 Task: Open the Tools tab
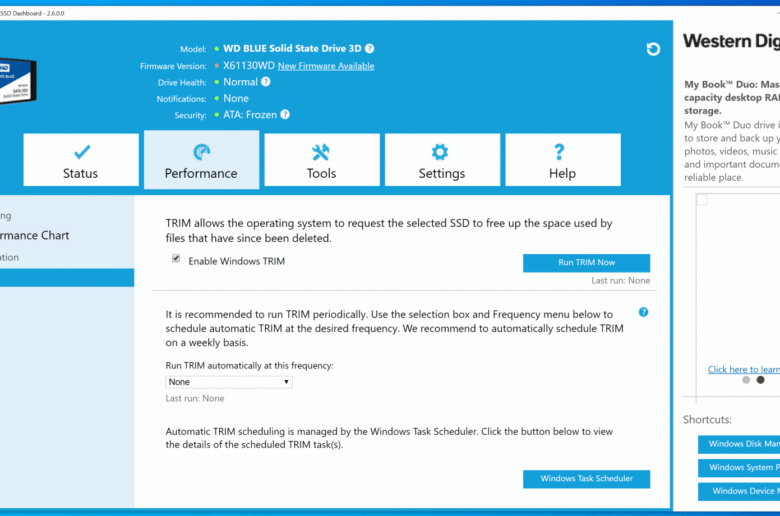pos(322,160)
